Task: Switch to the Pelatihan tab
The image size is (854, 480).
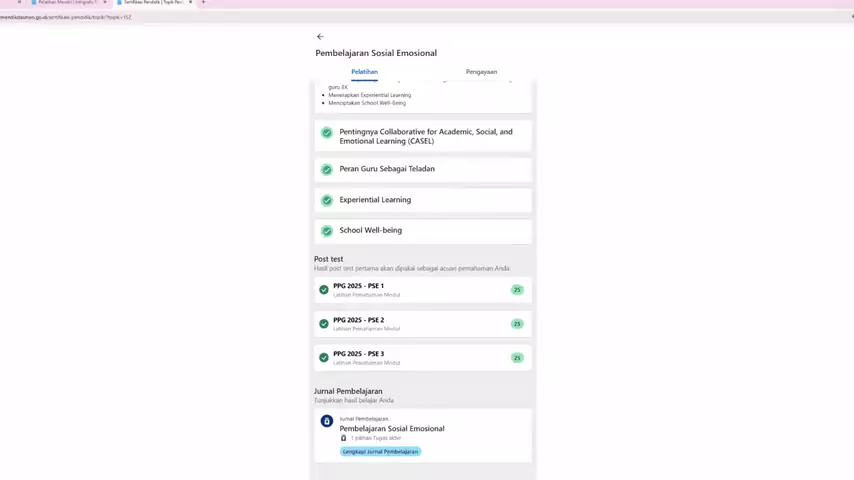Action: pos(364,72)
